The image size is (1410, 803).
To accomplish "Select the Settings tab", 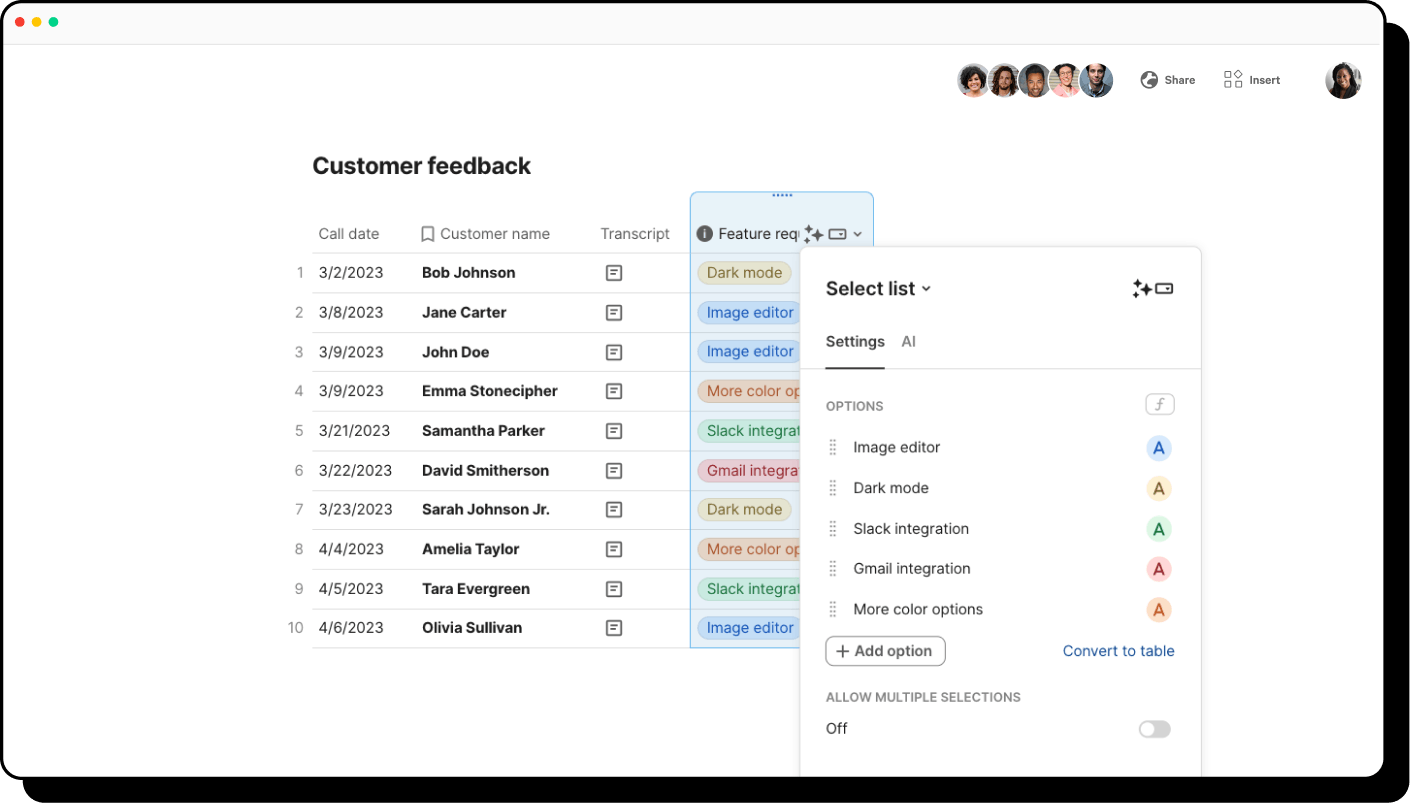I will click(x=855, y=342).
